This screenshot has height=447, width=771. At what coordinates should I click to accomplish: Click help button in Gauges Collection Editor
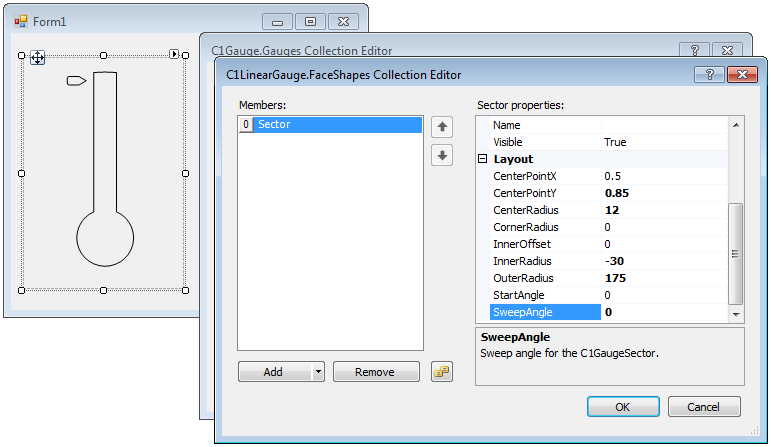pos(694,50)
